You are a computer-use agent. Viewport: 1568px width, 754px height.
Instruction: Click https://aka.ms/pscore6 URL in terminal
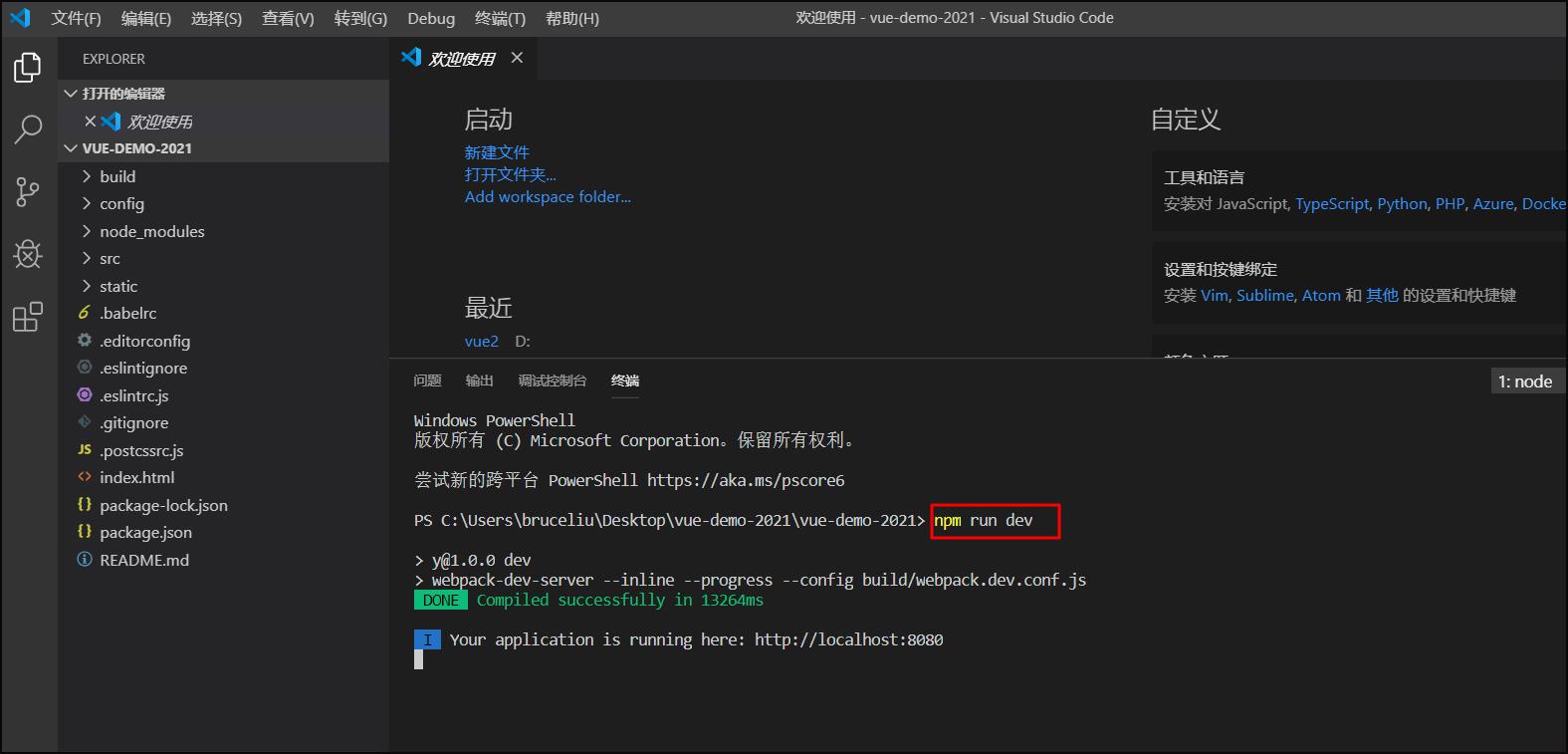746,480
